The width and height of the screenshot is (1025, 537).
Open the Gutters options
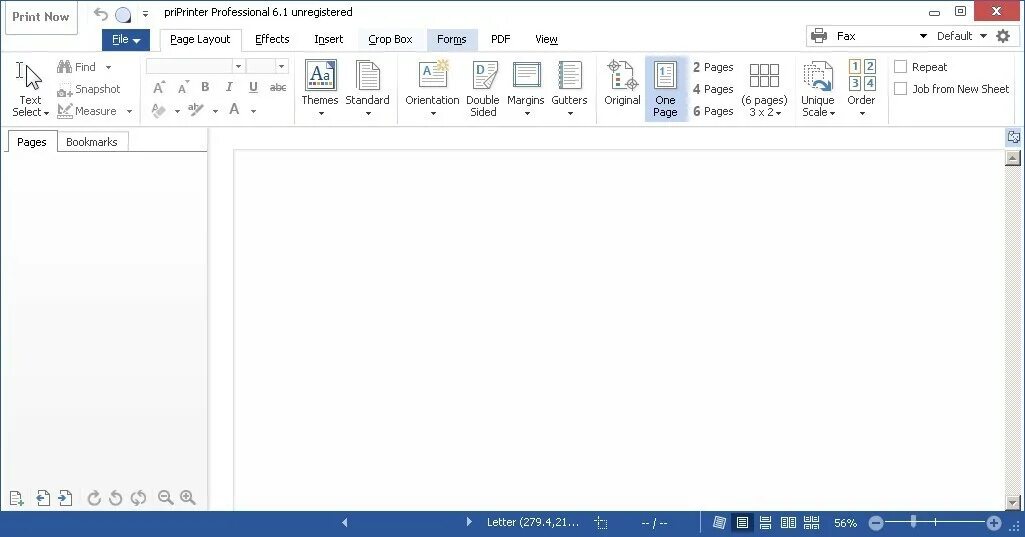point(569,89)
